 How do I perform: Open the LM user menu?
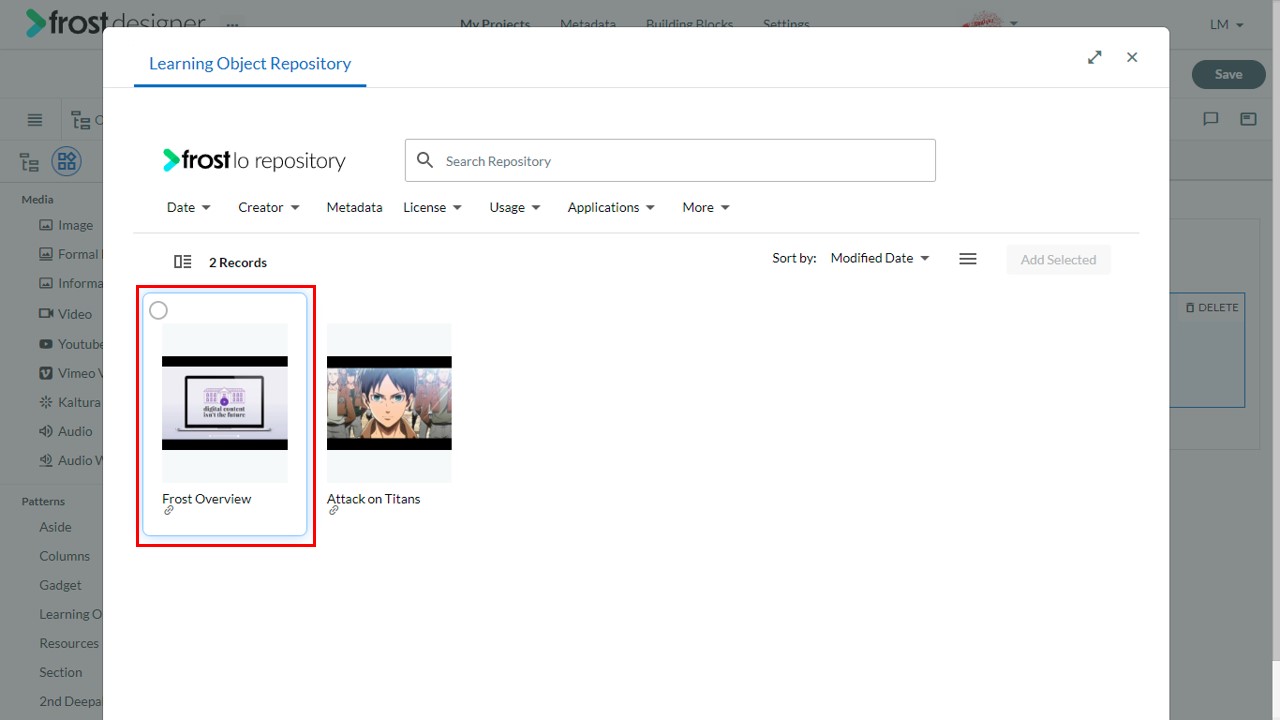pyautogui.click(x=1226, y=24)
